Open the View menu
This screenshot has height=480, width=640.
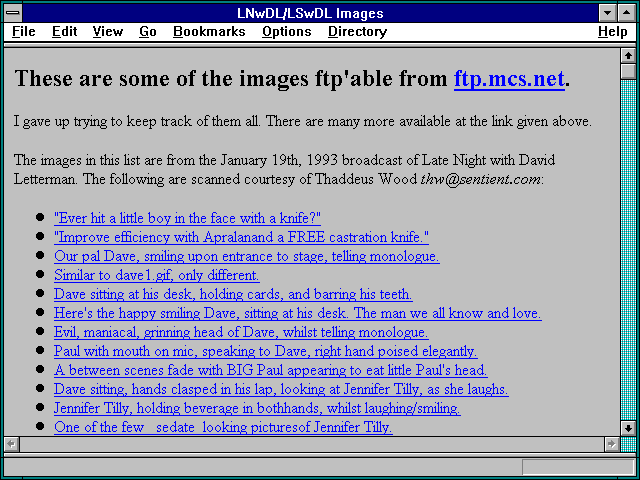point(108,31)
